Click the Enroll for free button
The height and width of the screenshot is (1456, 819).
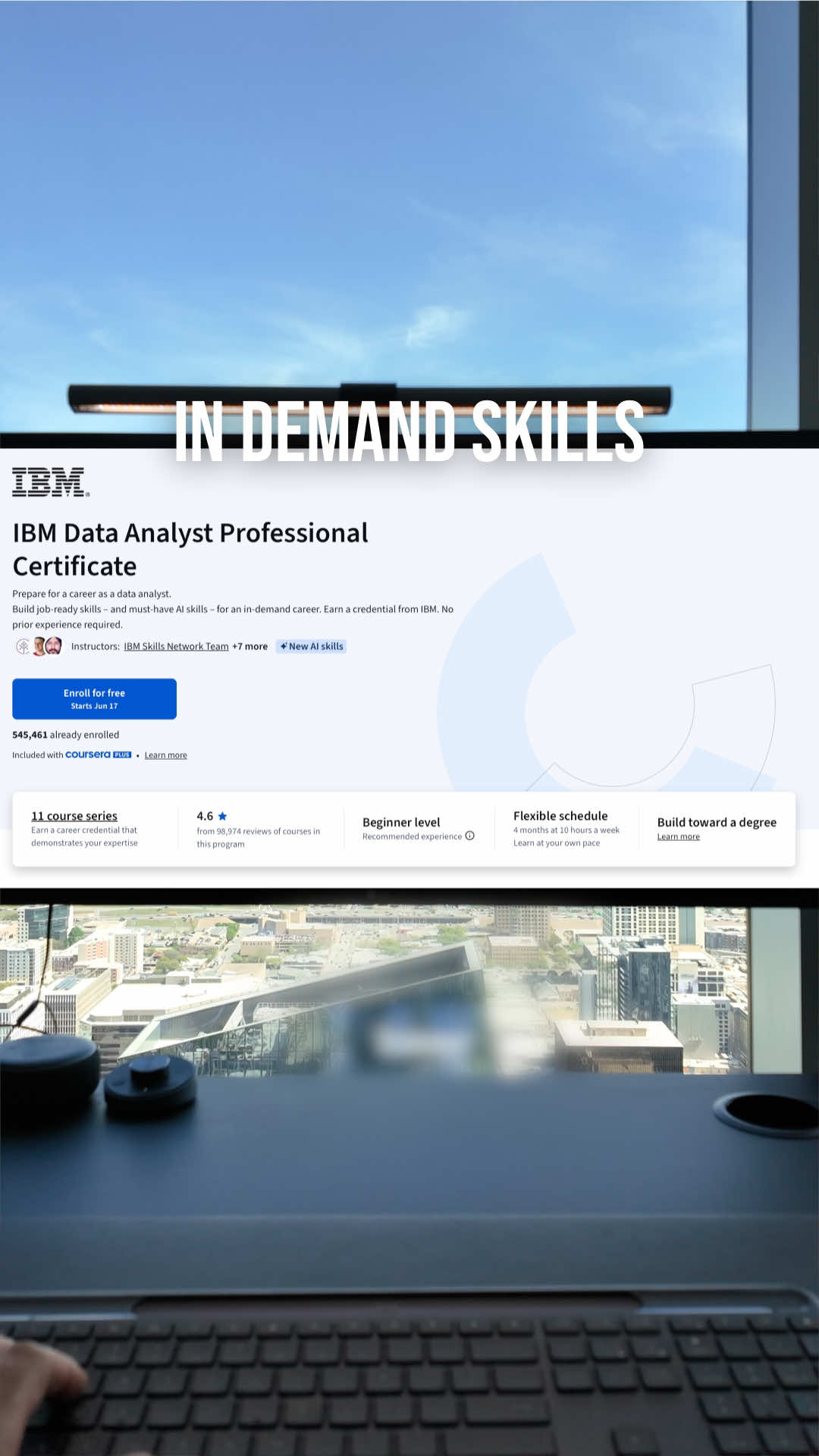[94, 698]
